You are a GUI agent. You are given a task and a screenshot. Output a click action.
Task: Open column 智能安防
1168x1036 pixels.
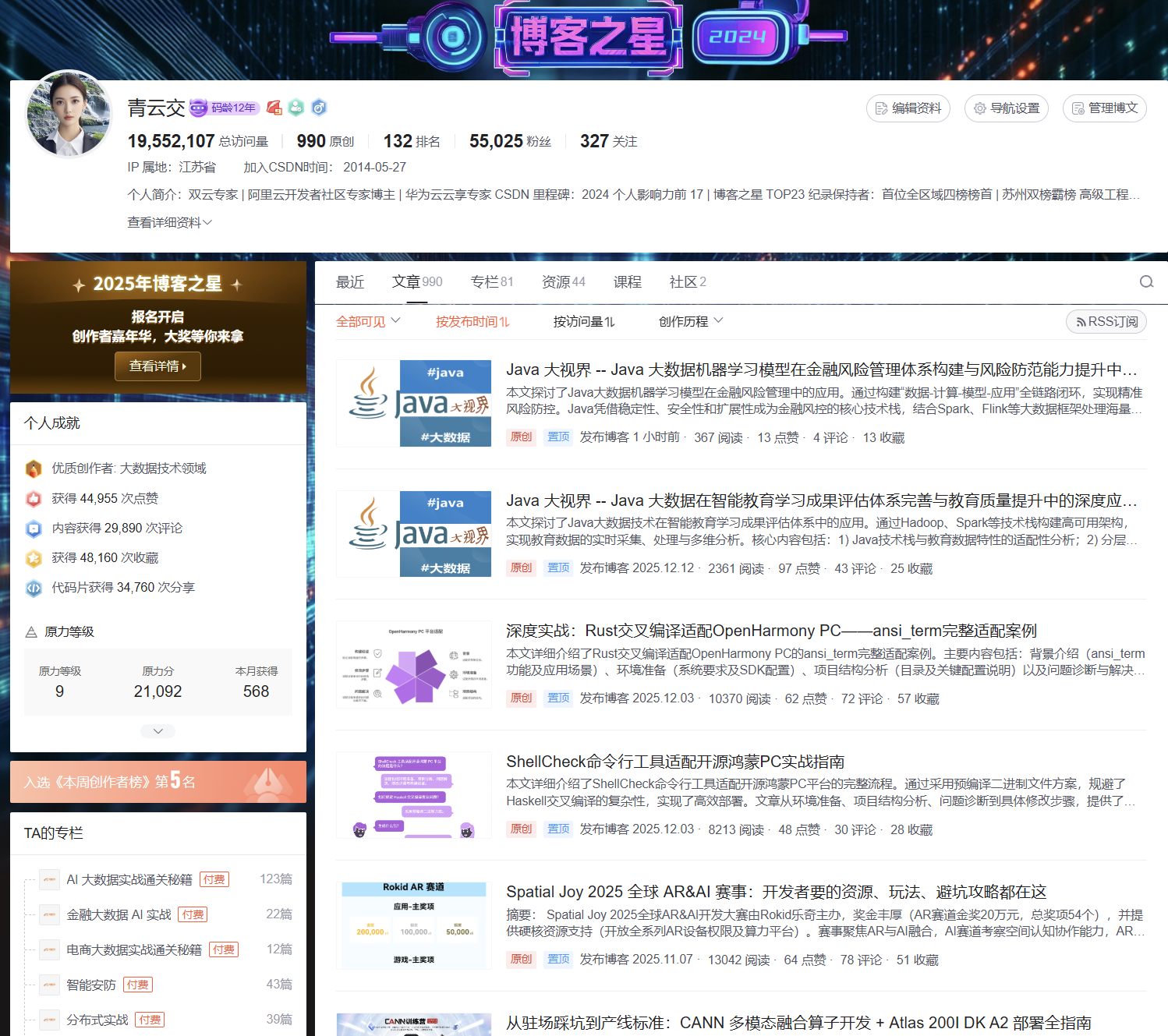[91, 985]
